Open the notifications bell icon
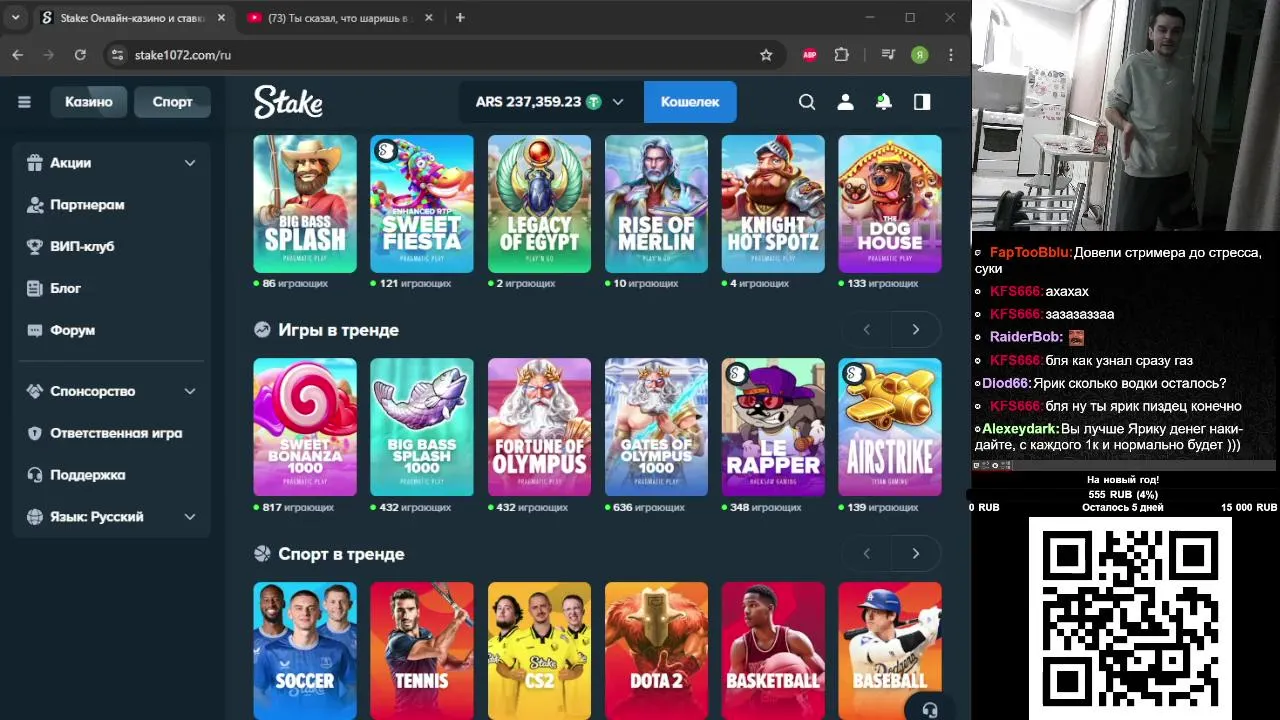The width and height of the screenshot is (1280, 720). [884, 102]
